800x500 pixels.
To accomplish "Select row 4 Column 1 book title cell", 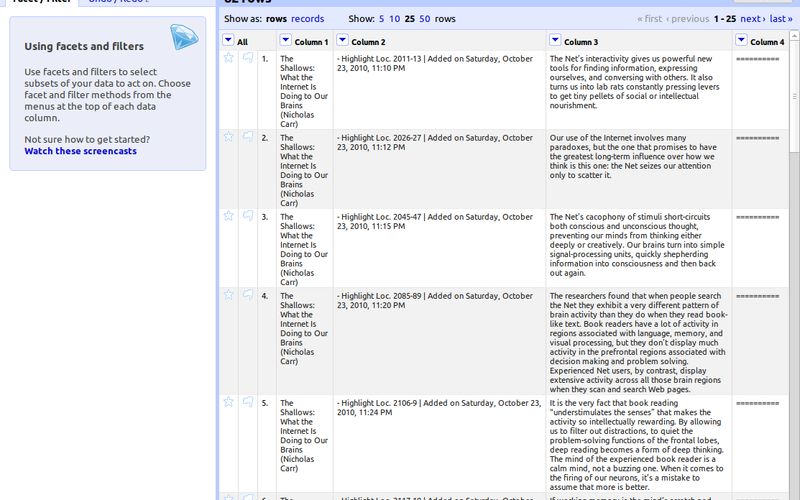I will pos(304,329).
